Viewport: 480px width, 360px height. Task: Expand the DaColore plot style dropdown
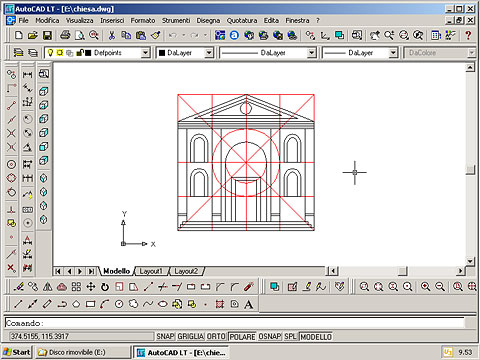pyautogui.click(x=471, y=53)
